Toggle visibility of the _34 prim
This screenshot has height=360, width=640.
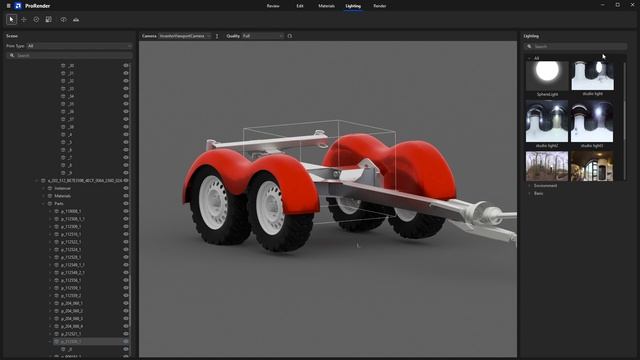(126, 96)
